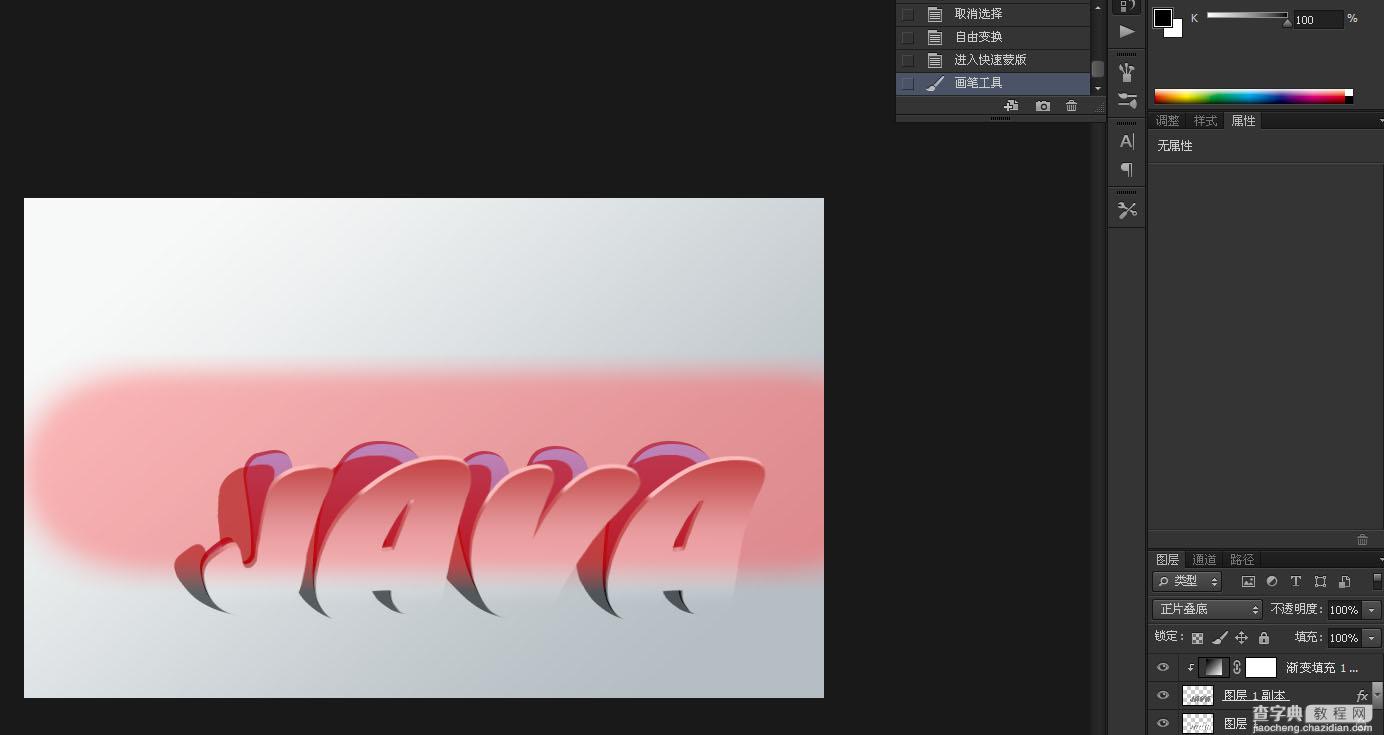Screen dimensions: 1384x735
Task: Toggle lock position
Action: pyautogui.click(x=1242, y=638)
